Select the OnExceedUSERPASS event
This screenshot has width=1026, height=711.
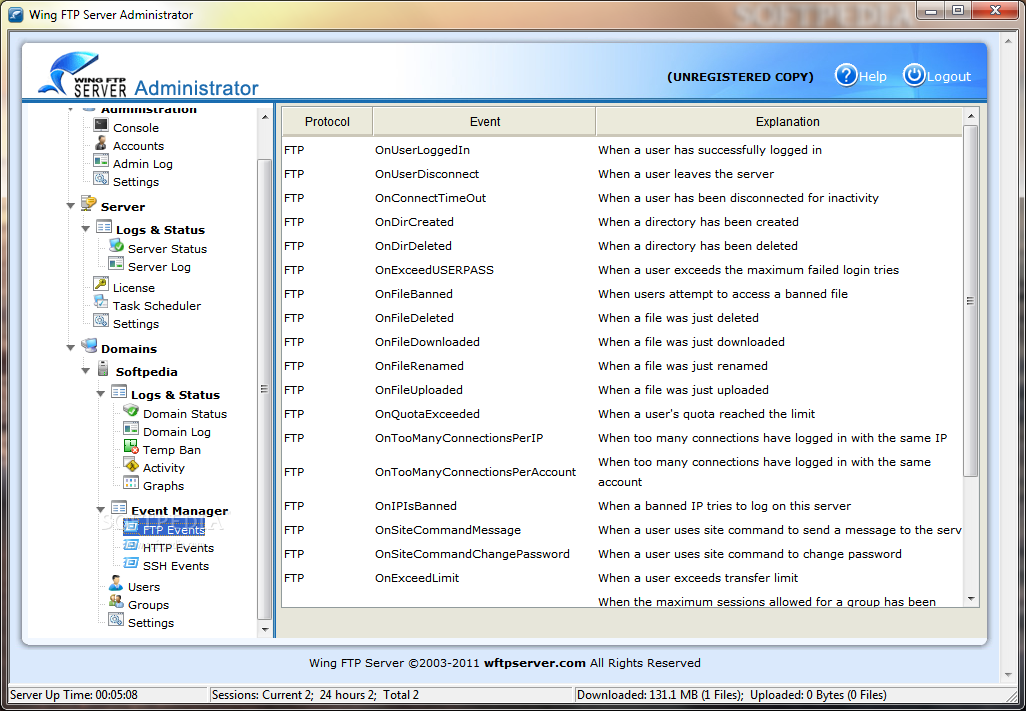tap(434, 270)
